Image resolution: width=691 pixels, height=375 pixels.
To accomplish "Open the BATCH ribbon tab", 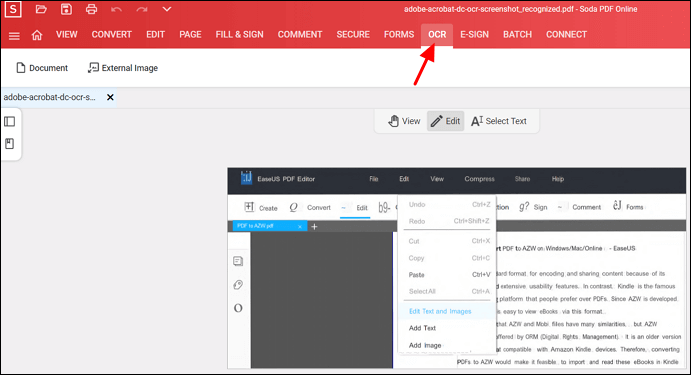I will coord(517,34).
